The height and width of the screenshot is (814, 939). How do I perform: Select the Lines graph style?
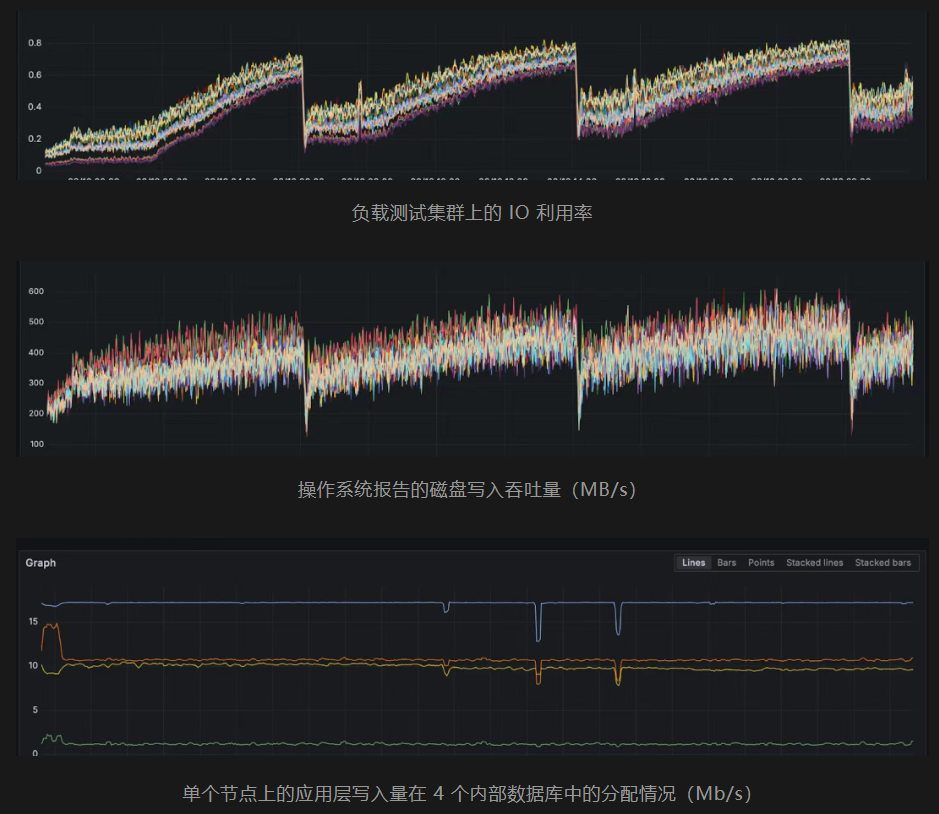[693, 563]
